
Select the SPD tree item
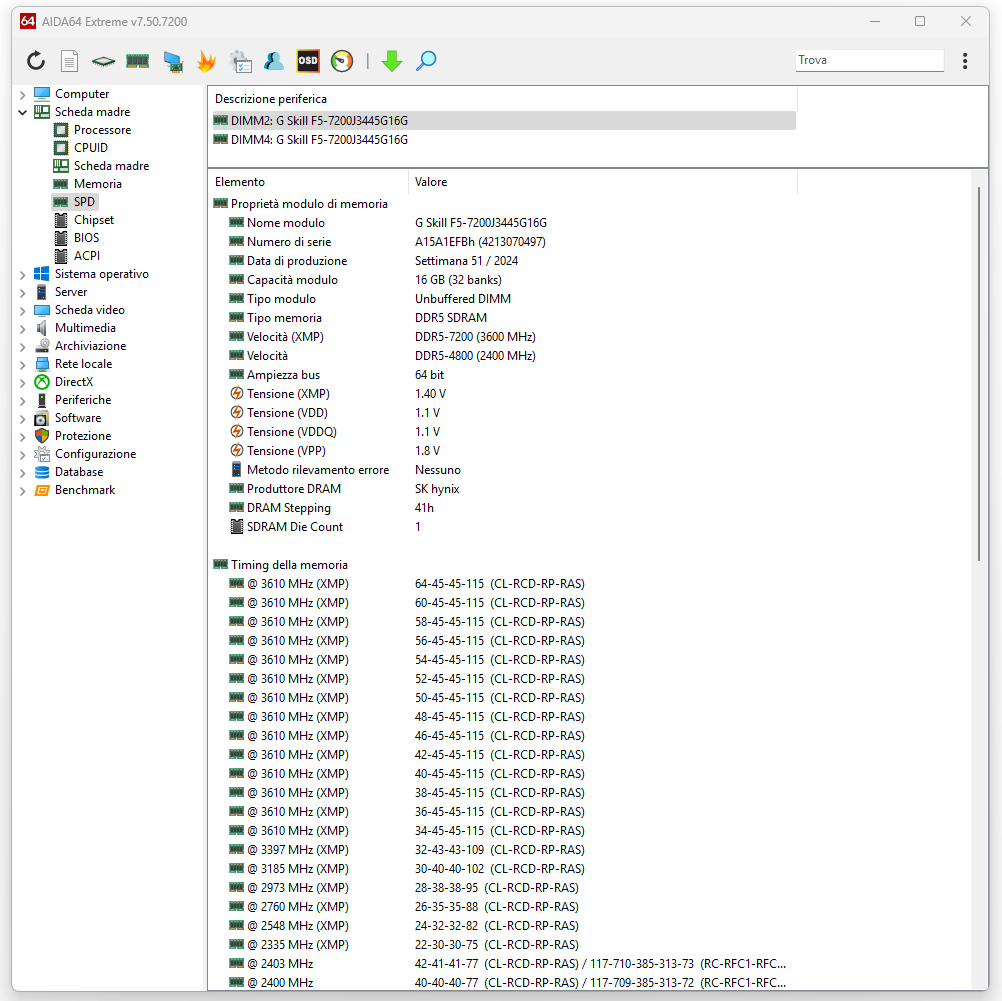click(84, 201)
